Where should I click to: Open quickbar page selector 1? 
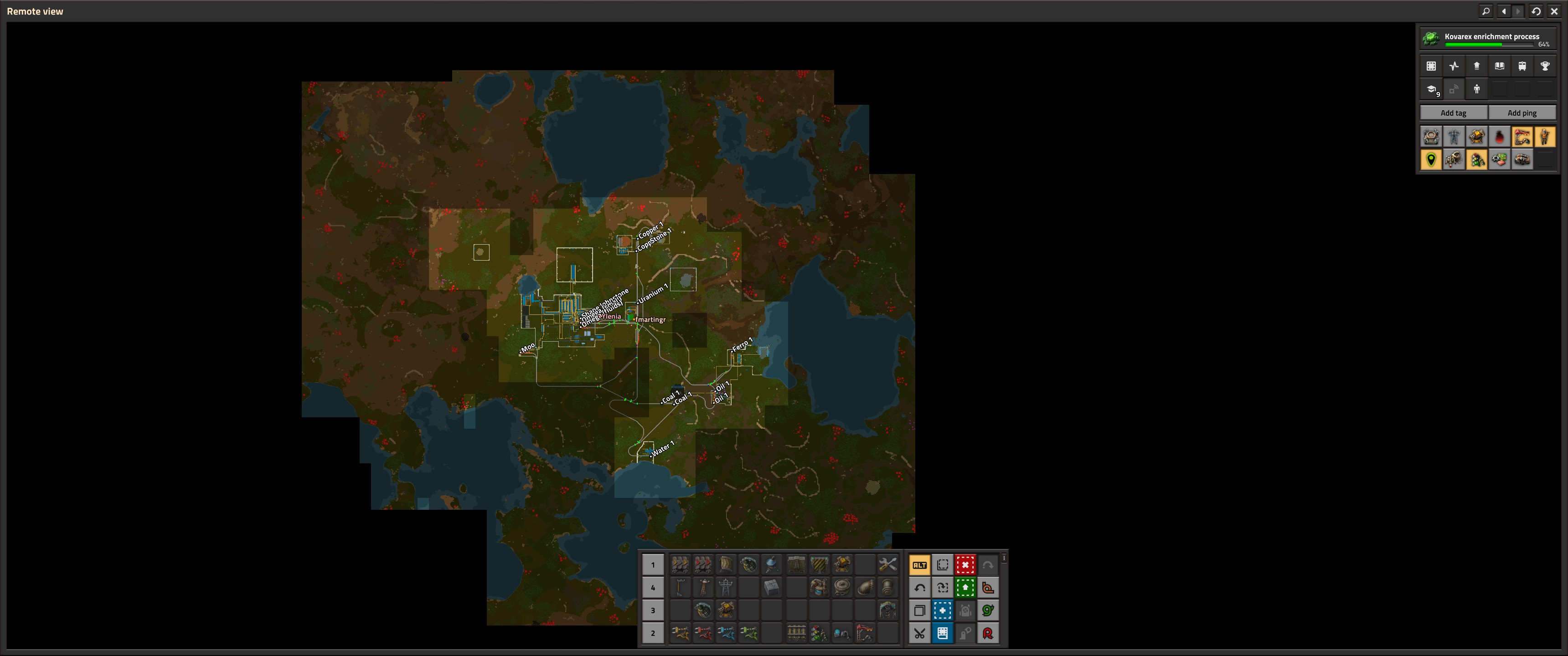click(653, 565)
